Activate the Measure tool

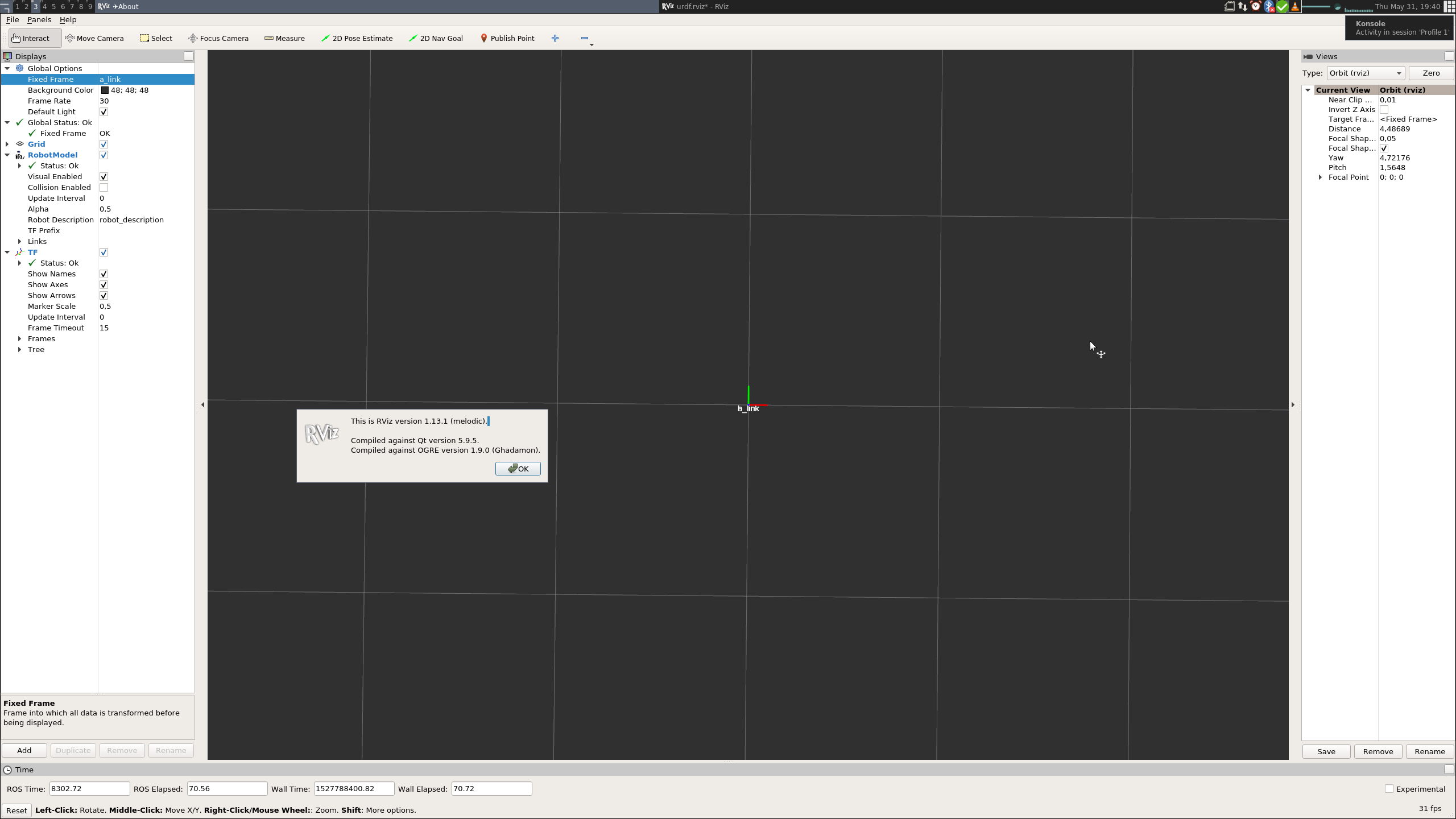[x=284, y=38]
